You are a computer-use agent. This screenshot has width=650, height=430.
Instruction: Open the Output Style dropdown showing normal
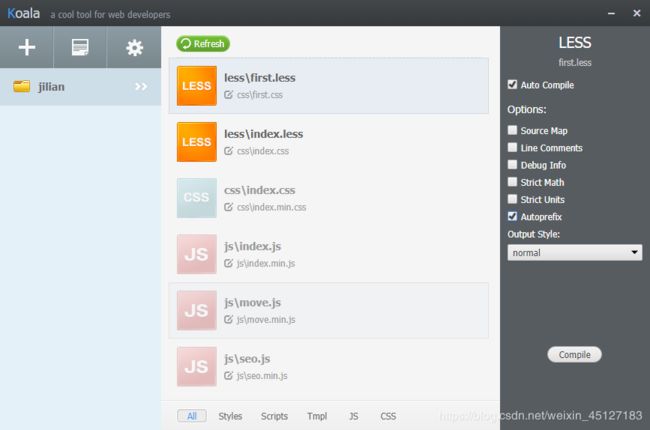575,253
